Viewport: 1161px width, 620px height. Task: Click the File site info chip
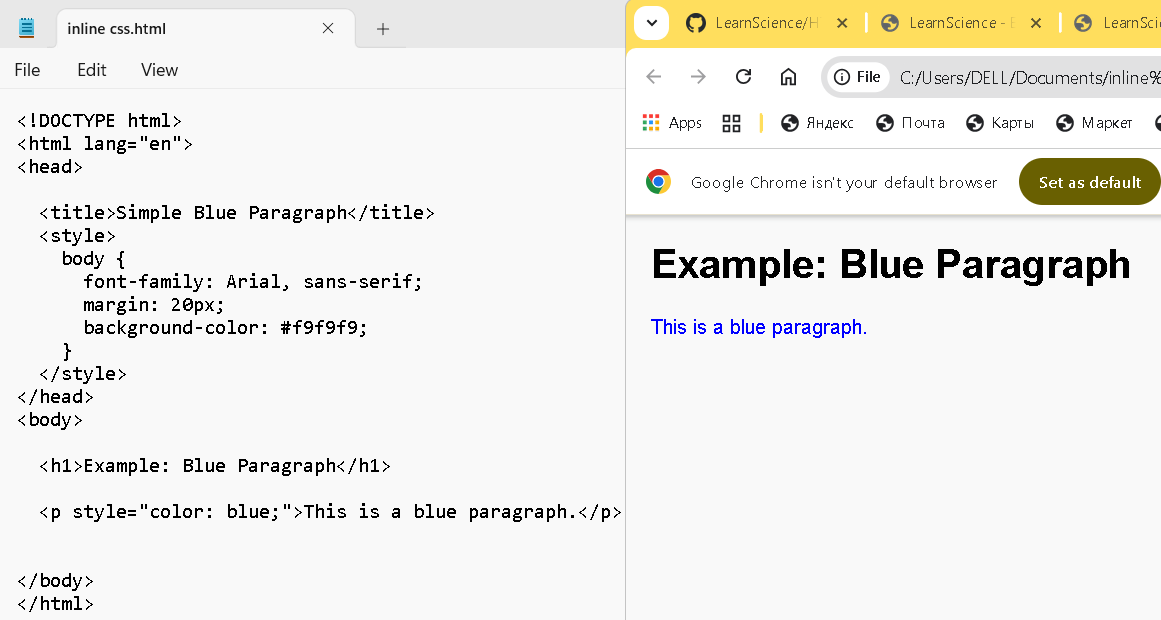pos(858,77)
